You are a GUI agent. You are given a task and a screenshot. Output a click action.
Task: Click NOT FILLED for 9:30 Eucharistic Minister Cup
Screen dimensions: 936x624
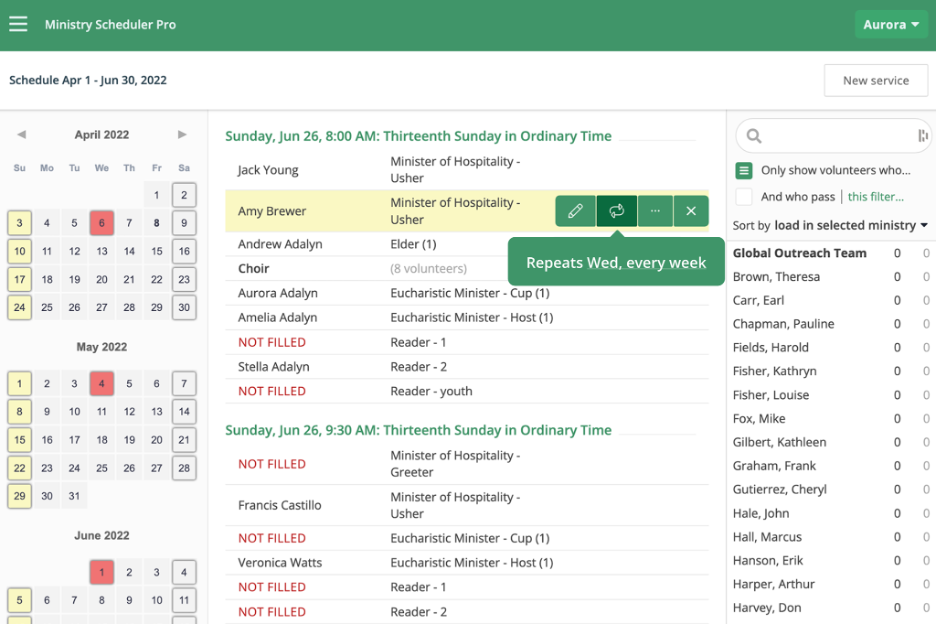click(272, 538)
